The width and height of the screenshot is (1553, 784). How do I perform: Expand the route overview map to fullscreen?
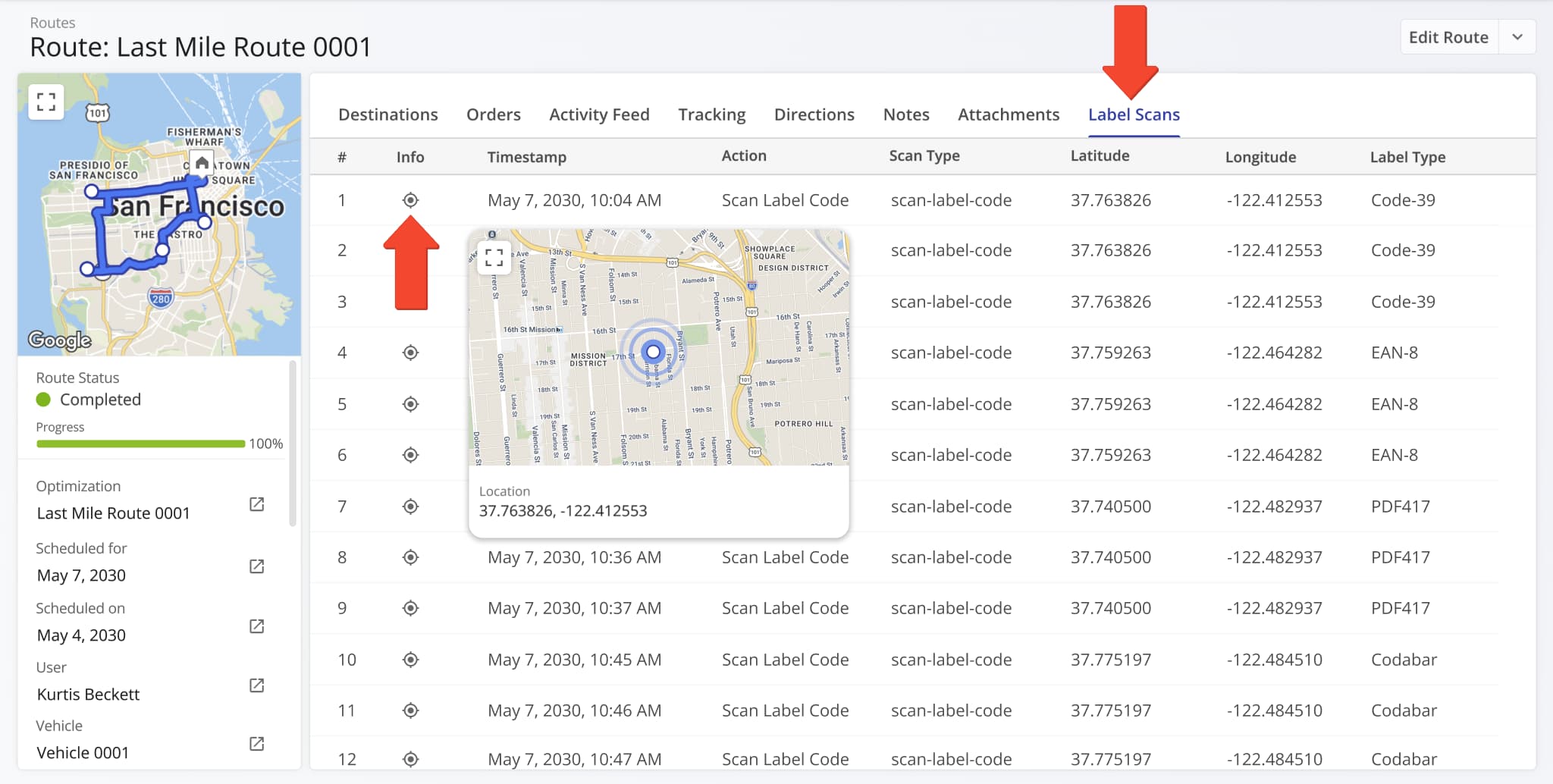tap(46, 100)
